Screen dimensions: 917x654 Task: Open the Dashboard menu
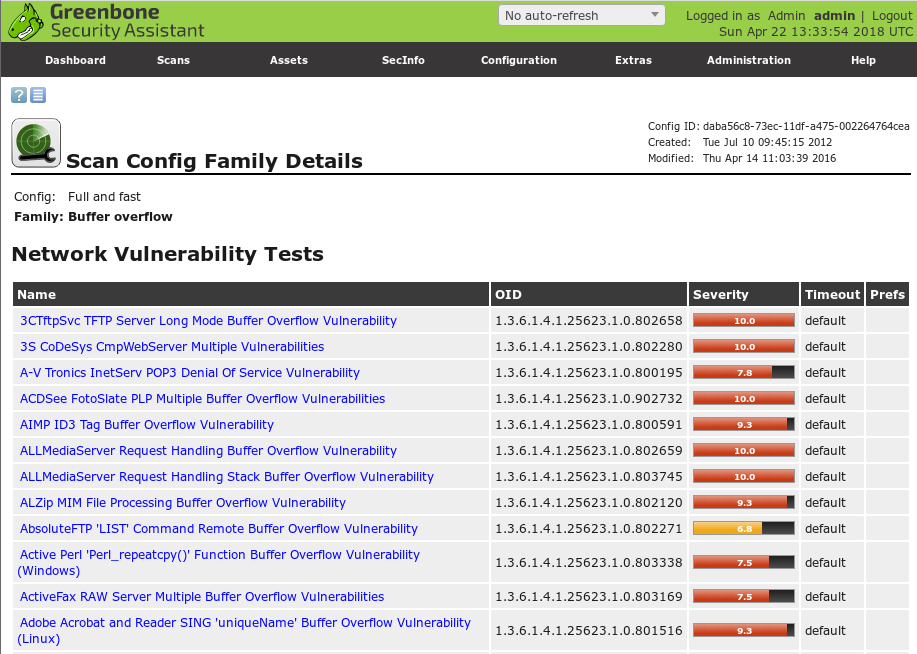click(x=75, y=60)
